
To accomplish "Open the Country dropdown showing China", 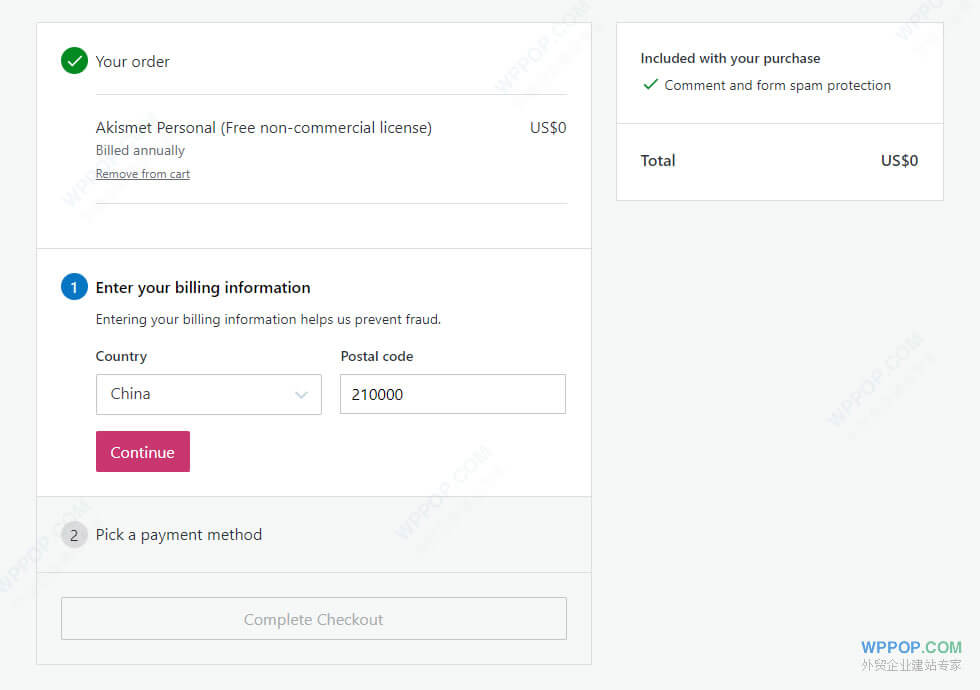I will [x=208, y=394].
